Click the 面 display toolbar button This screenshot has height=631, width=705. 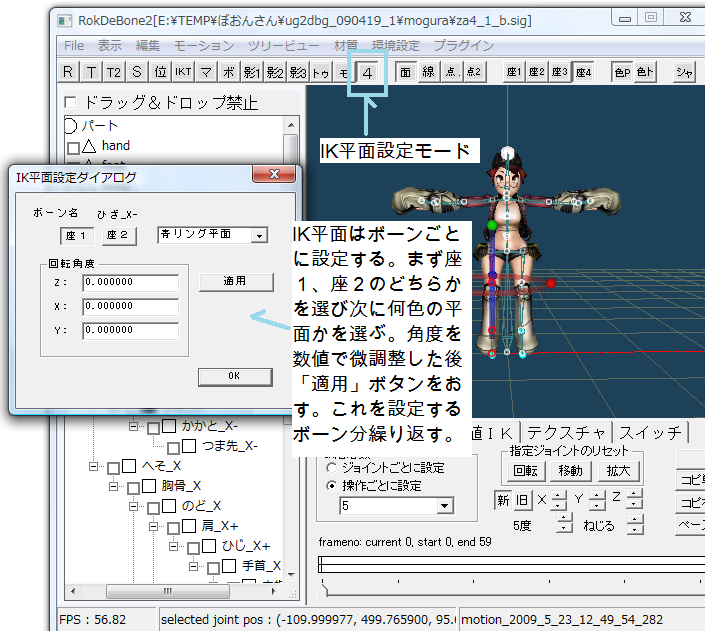tap(406, 72)
